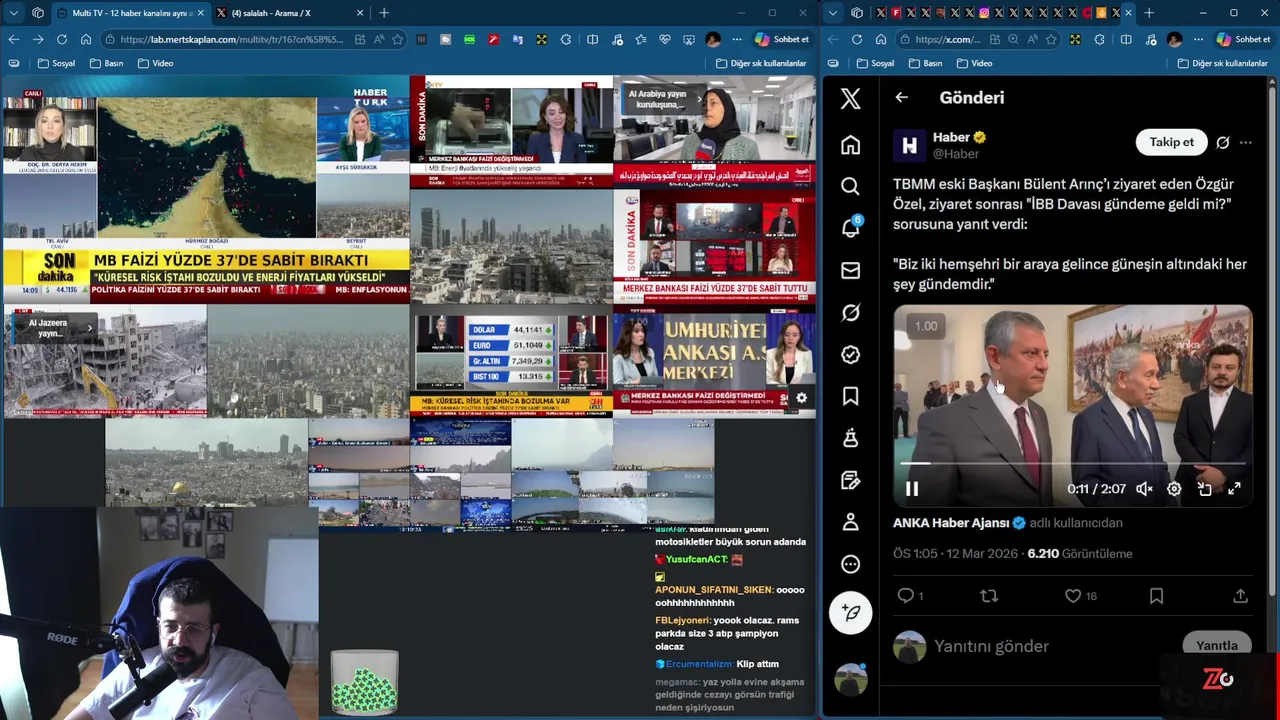Open ANKA Haber Ajansı profile link
The height and width of the screenshot is (720, 1280).
(951, 523)
